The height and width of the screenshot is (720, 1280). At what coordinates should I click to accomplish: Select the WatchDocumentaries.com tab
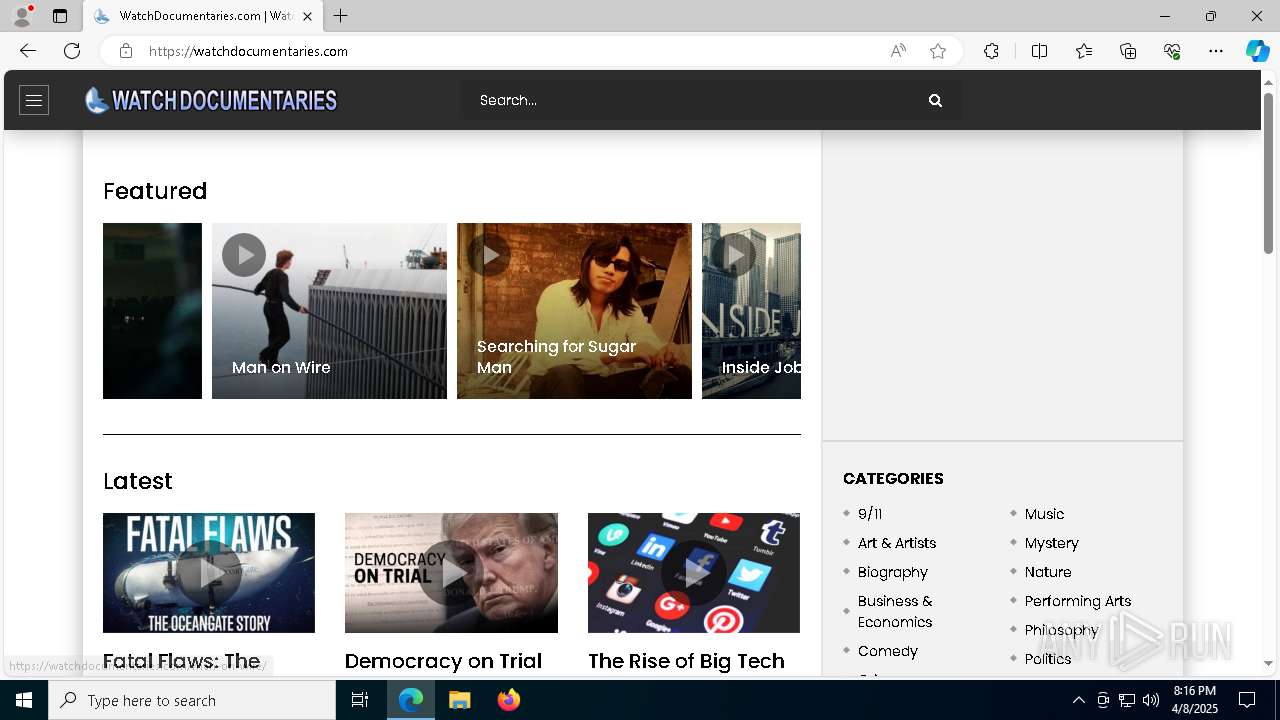pyautogui.click(x=202, y=16)
